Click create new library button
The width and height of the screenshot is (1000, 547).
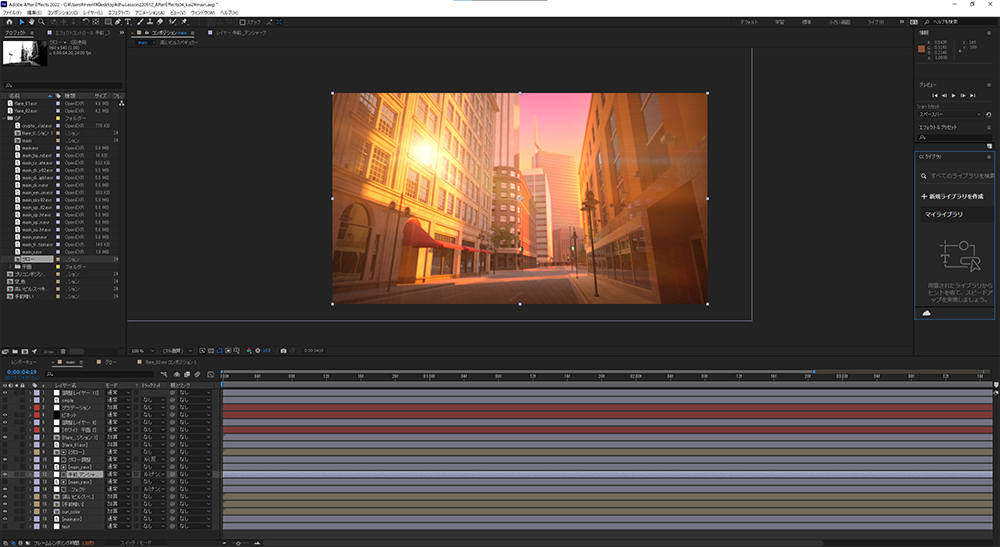click(952, 196)
